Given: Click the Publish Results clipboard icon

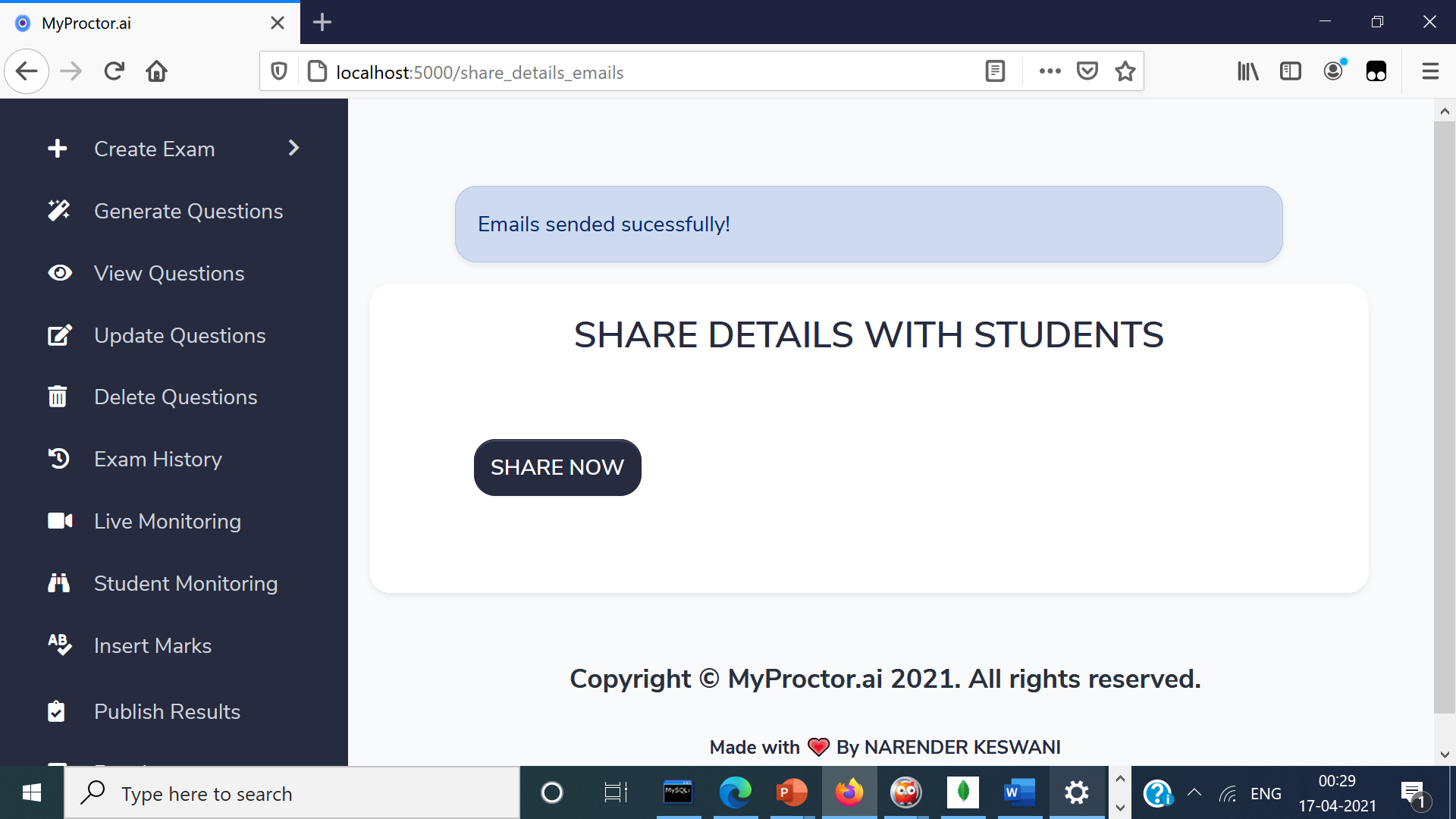Looking at the screenshot, I should (x=56, y=711).
